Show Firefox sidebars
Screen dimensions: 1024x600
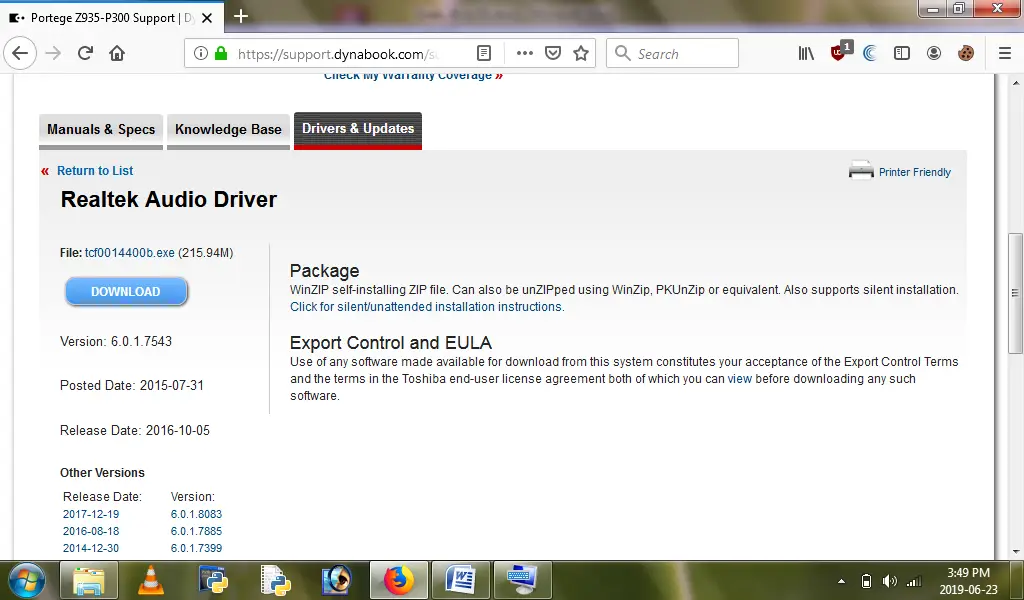pyautogui.click(x=902, y=54)
